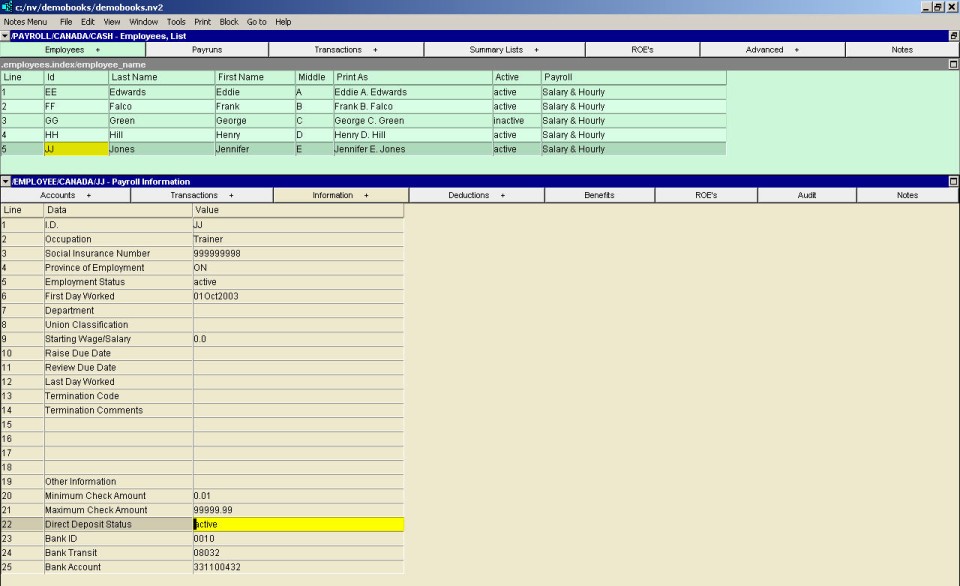Click the Employees List panel dropdown arrow icon

click(x=5, y=36)
